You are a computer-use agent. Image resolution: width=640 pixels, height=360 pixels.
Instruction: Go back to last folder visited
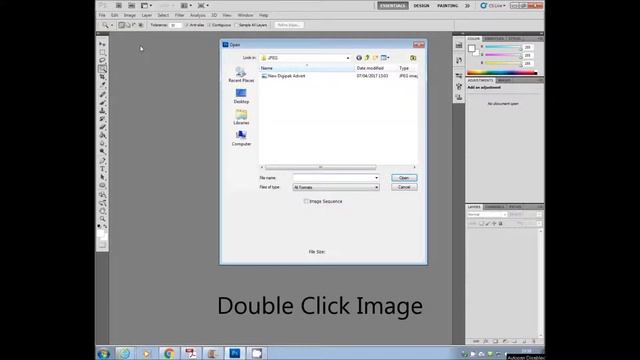tap(359, 58)
